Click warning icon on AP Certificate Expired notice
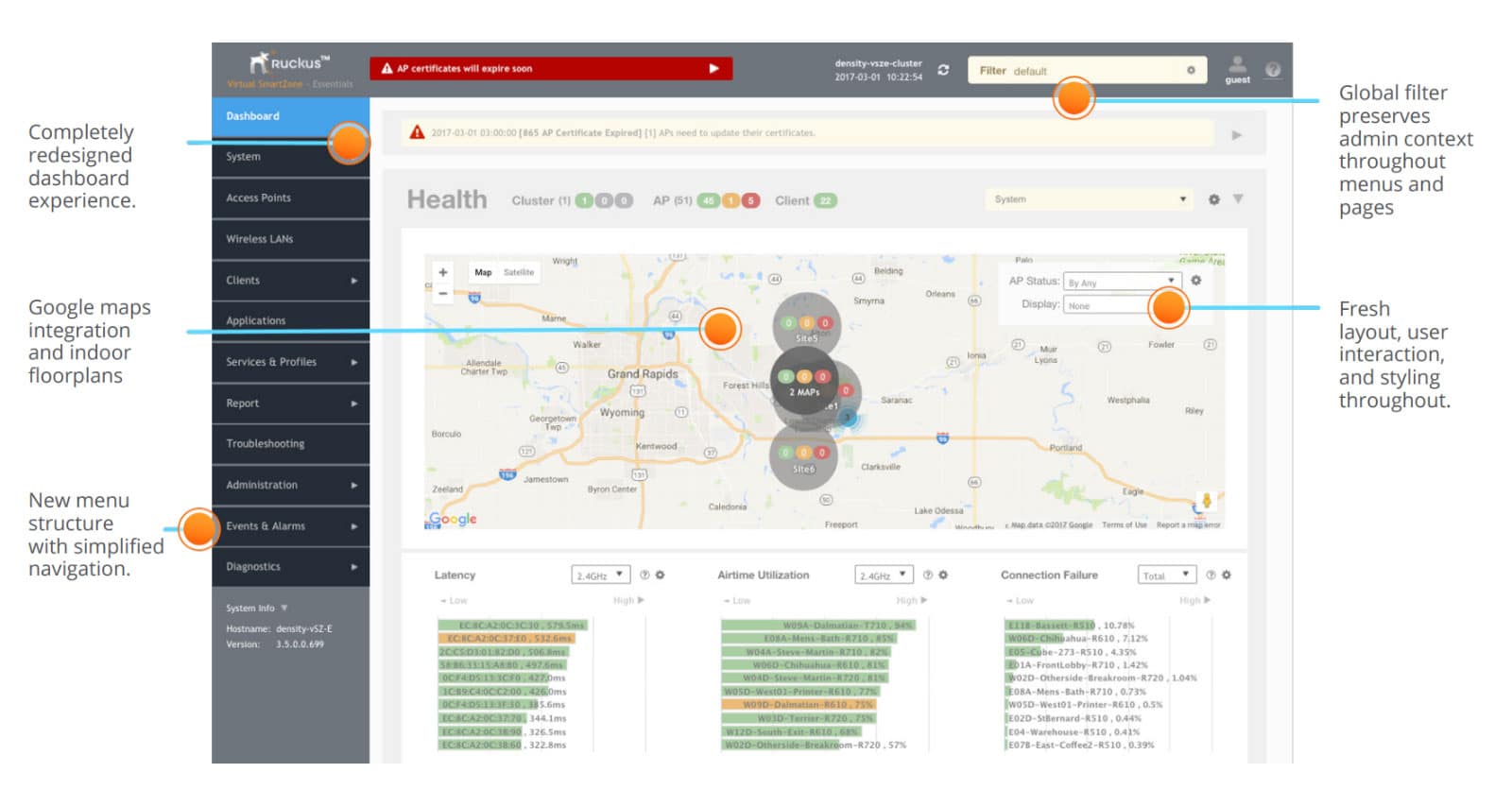This screenshot has height=807, width=1512. 417,132
